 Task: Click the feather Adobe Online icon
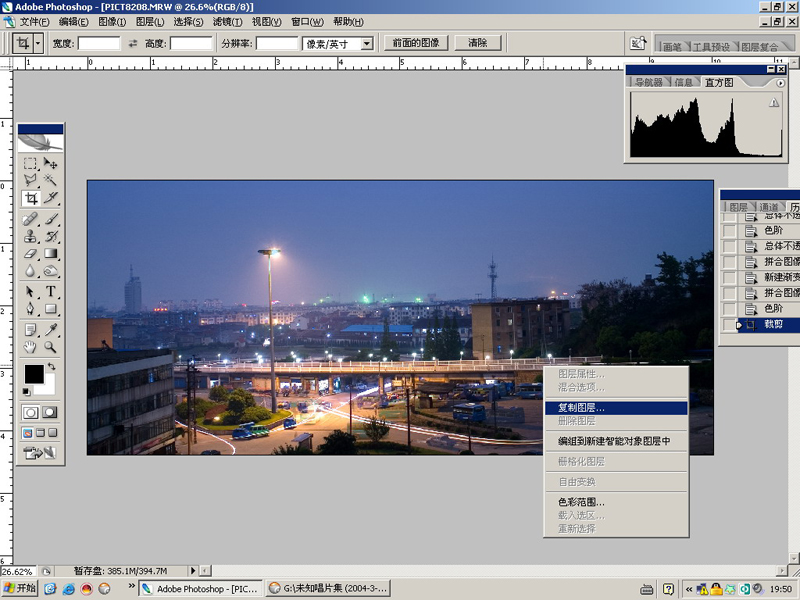(40, 143)
